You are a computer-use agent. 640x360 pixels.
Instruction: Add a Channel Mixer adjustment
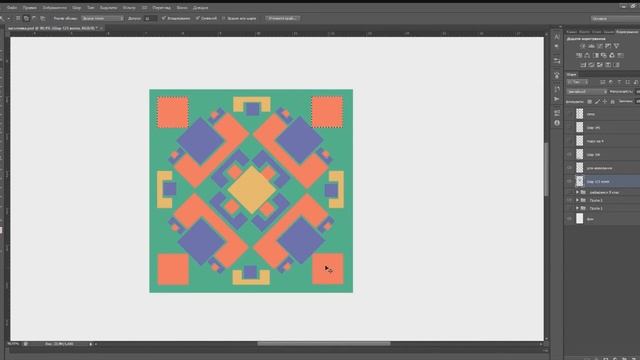[612, 56]
